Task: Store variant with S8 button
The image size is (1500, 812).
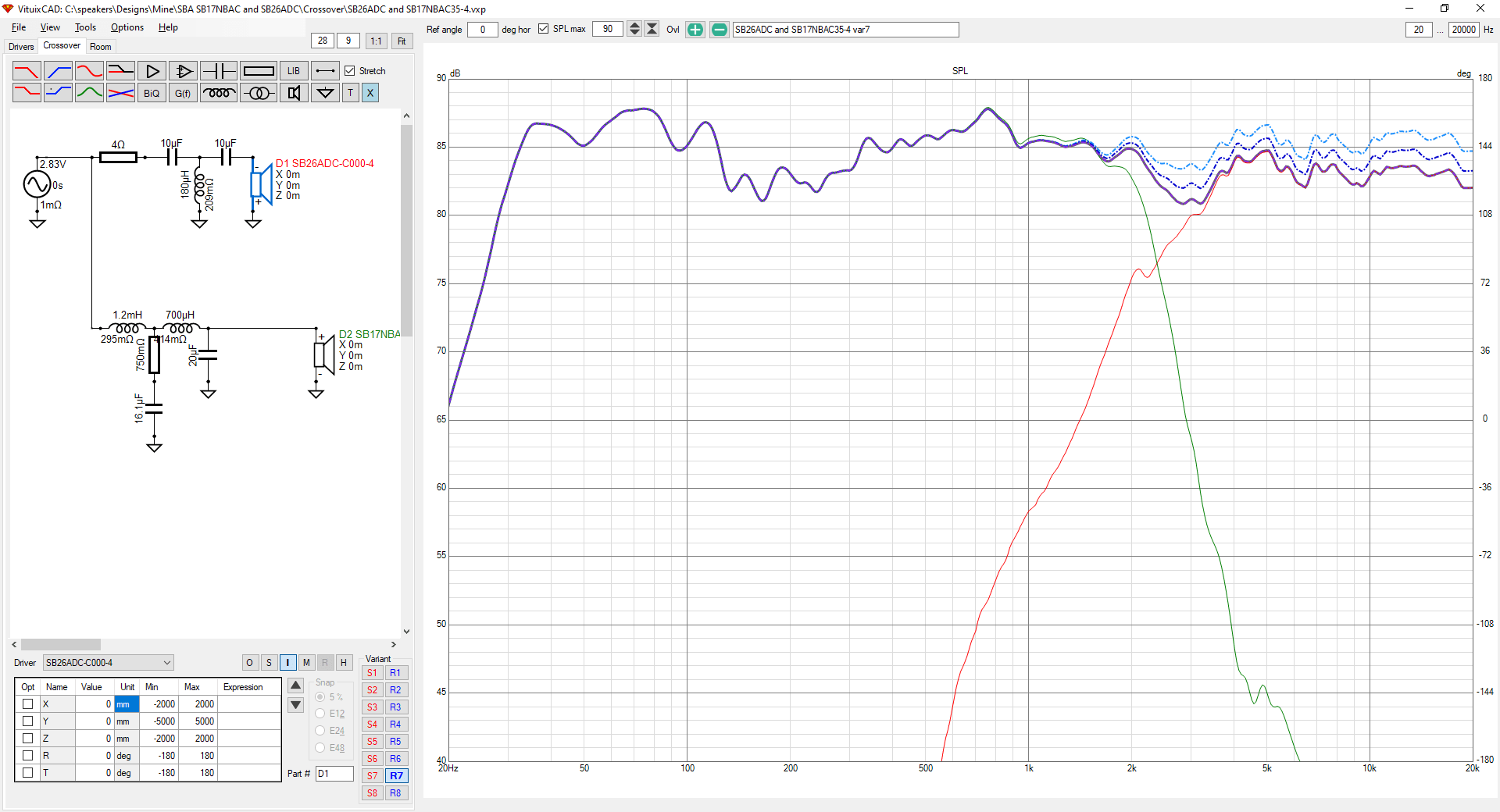Action: tap(373, 793)
